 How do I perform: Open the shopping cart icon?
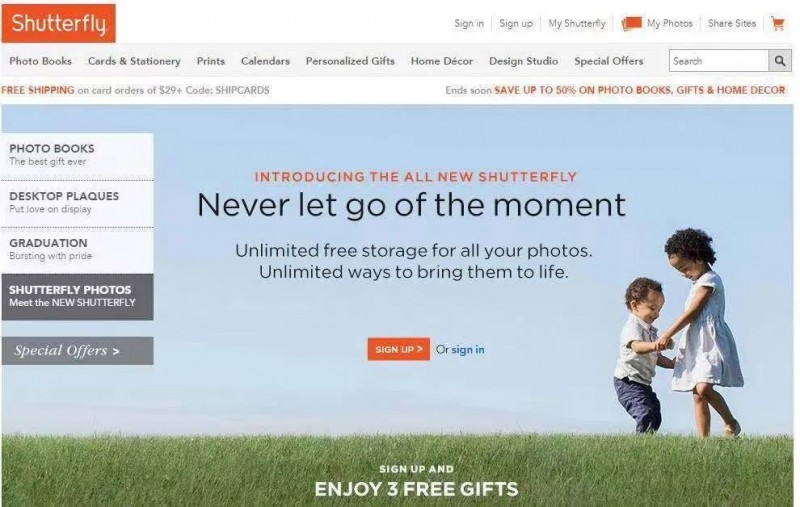(x=778, y=23)
